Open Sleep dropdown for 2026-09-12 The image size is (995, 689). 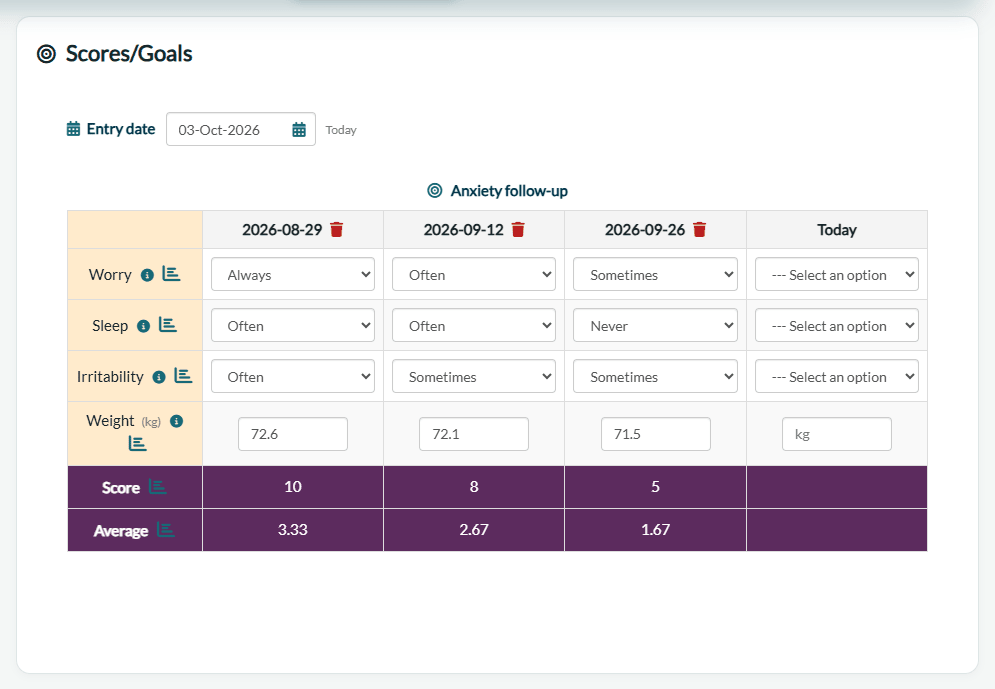[474, 325]
